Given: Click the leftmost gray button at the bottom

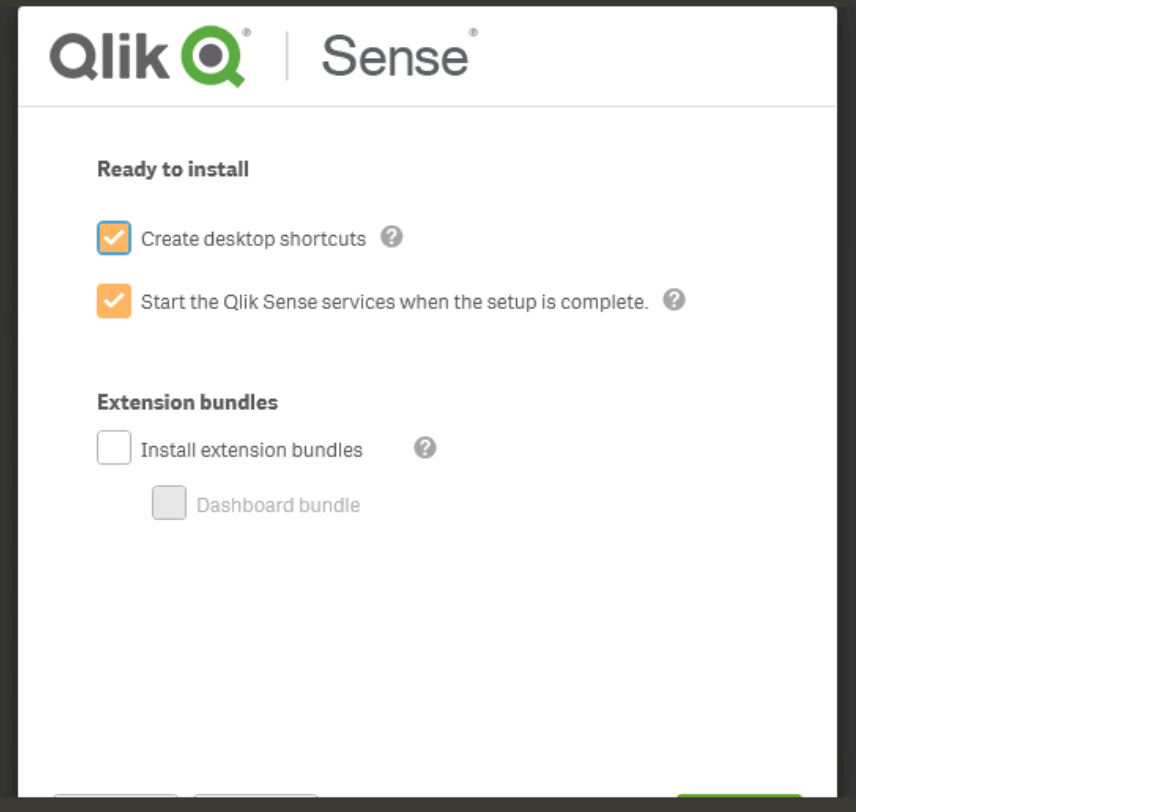Looking at the screenshot, I should 117,805.
